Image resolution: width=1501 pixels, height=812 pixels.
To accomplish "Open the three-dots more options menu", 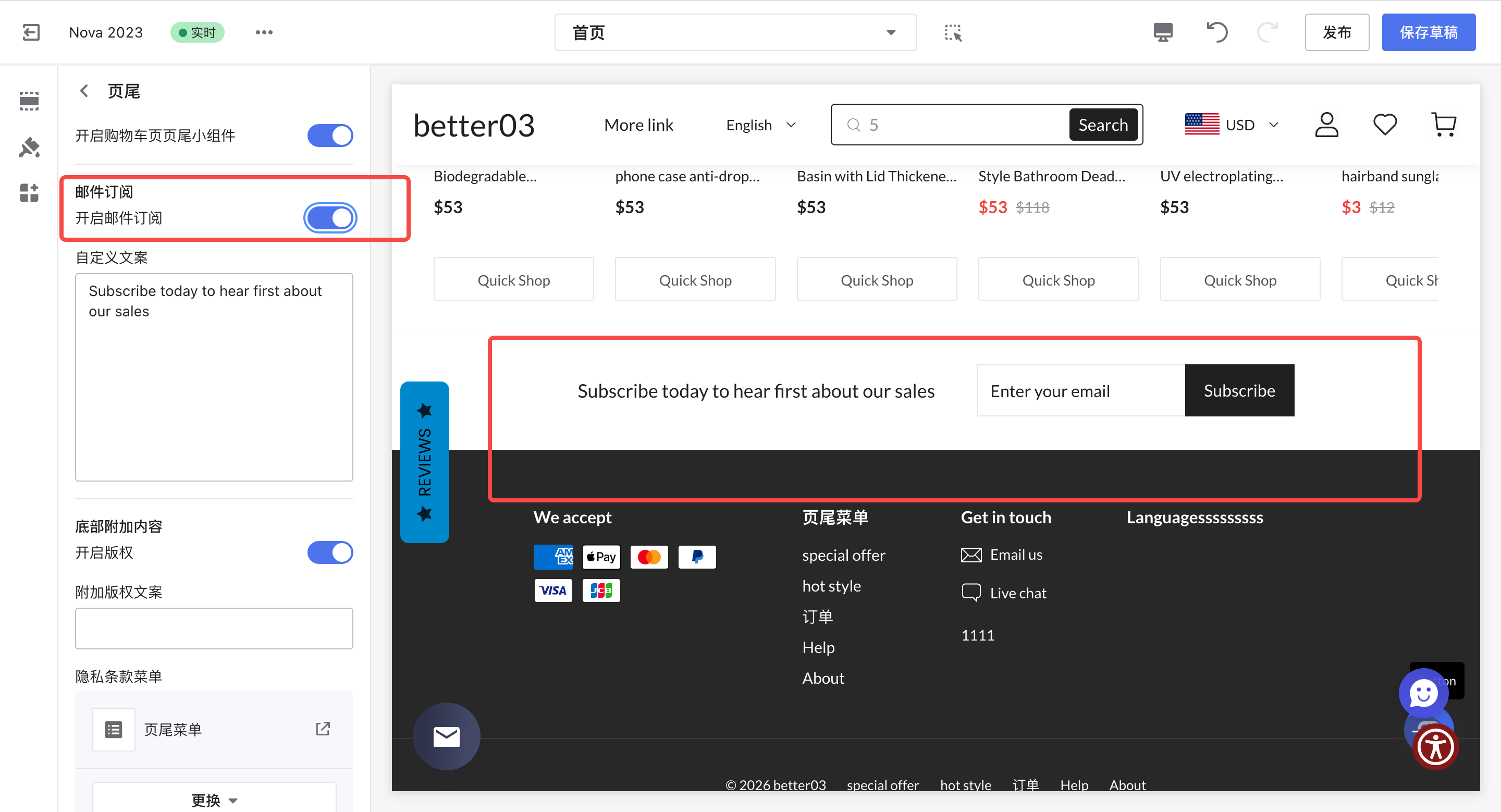I will (264, 32).
